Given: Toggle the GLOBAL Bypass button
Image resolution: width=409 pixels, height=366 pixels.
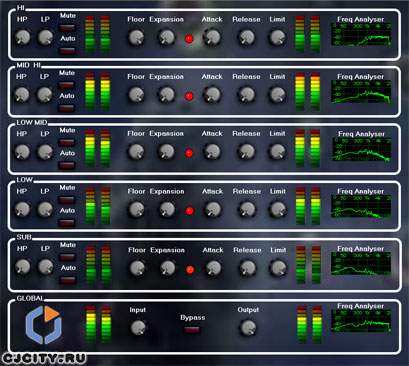Looking at the screenshot, I should click(x=192, y=330).
